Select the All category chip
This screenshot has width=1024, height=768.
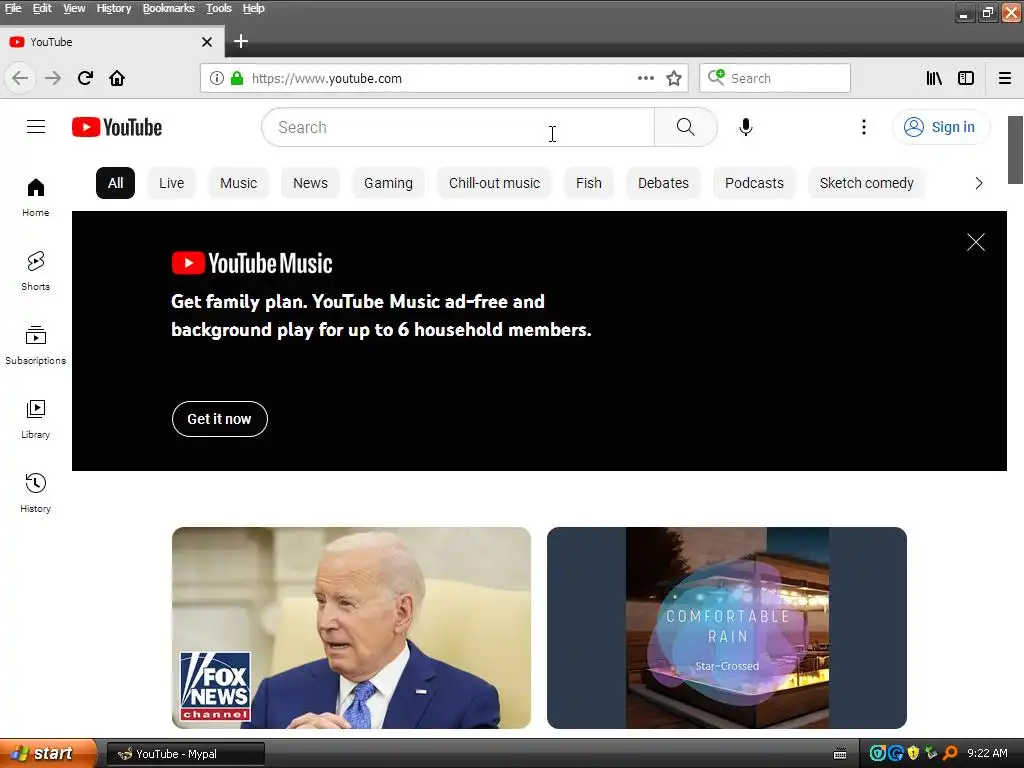point(116,183)
